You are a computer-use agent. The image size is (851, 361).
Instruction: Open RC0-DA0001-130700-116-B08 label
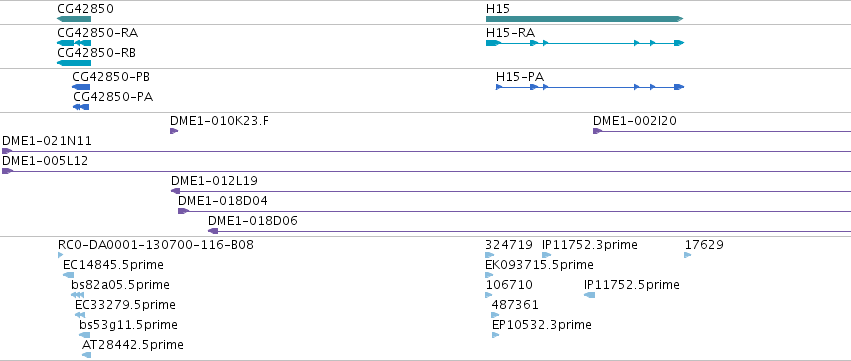click(x=156, y=245)
